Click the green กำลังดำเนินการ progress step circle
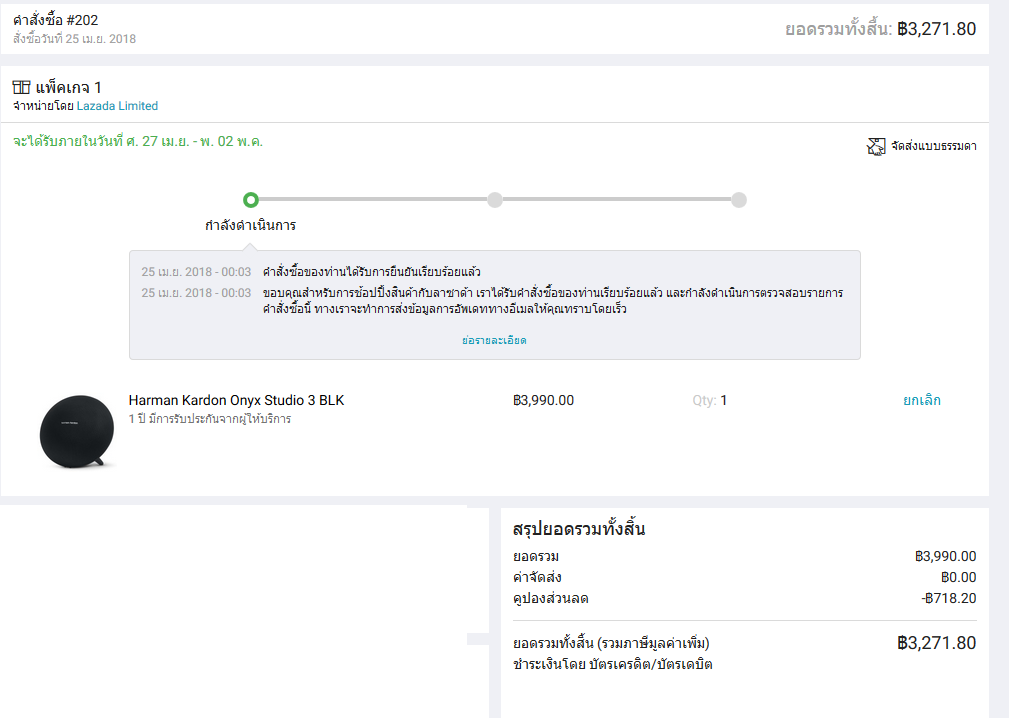The height and width of the screenshot is (718, 1009). 251,200
